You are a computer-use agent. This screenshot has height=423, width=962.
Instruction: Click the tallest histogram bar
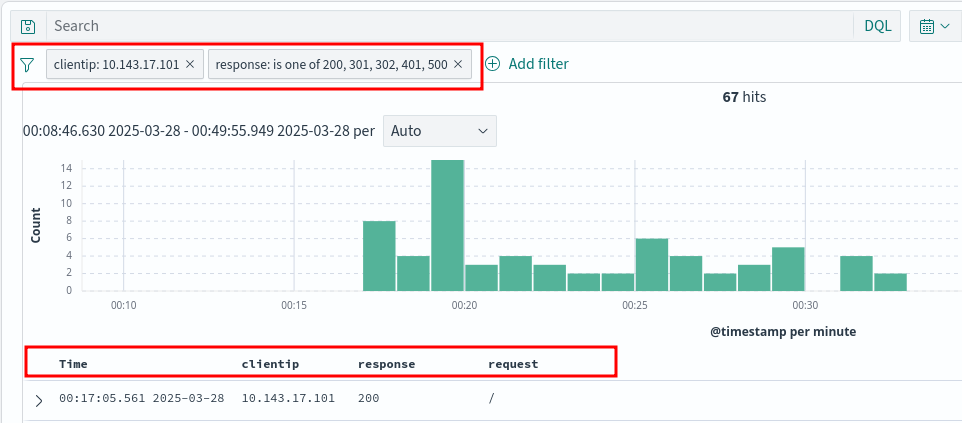(447, 225)
